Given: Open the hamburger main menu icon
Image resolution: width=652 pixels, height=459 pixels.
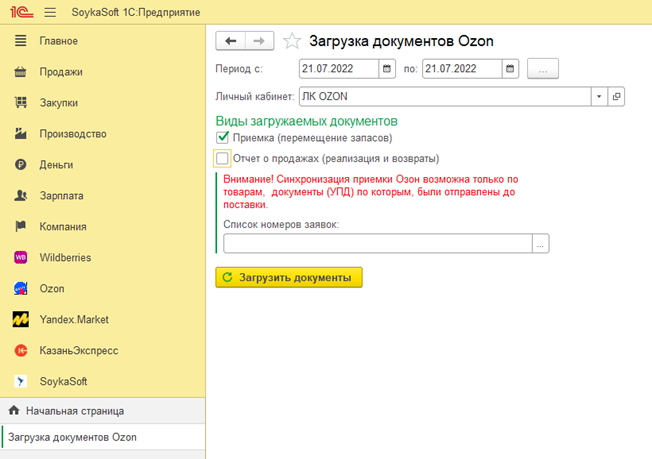Looking at the screenshot, I should coord(50,12).
